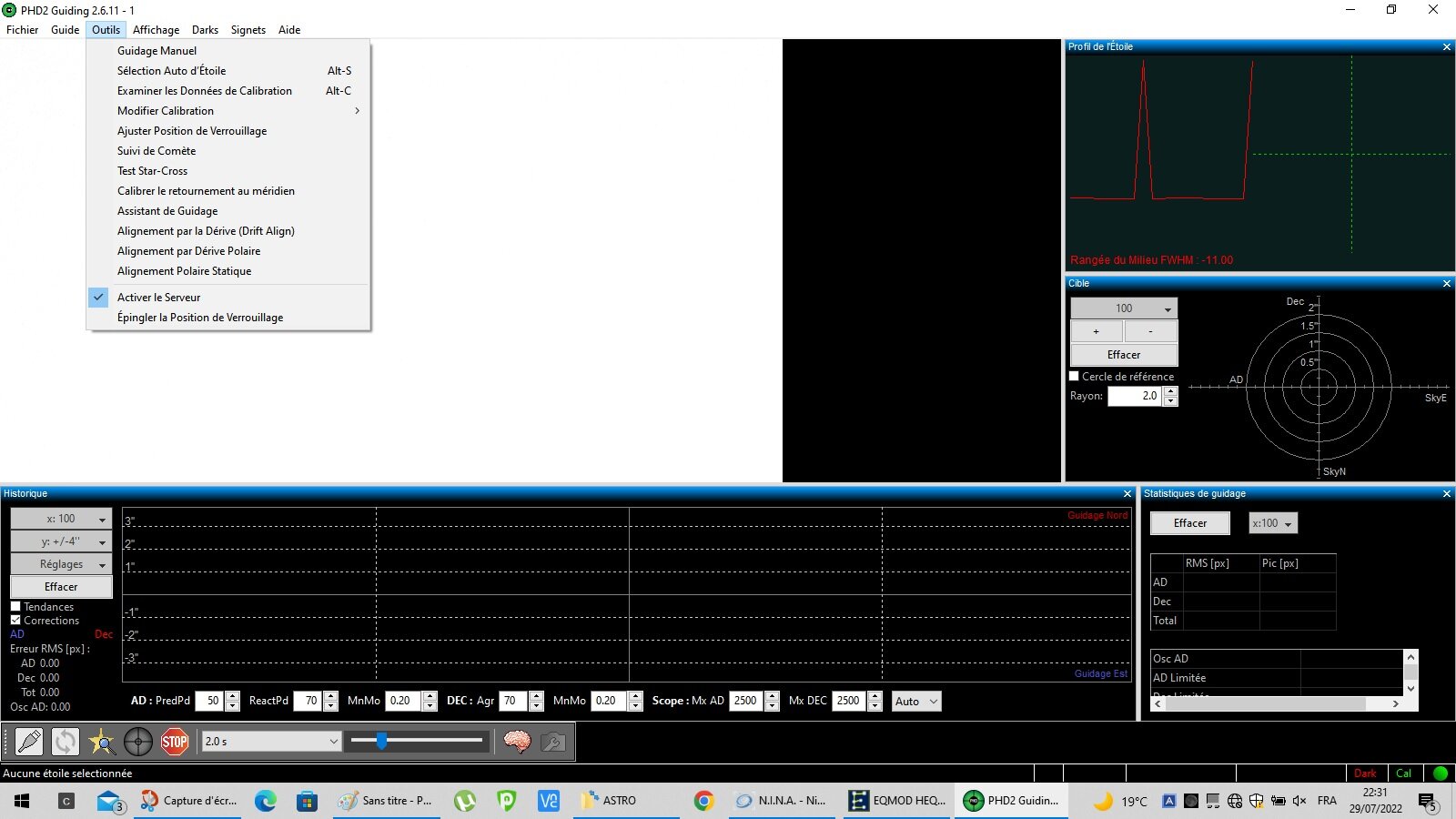The image size is (1456, 819).
Task: Increase the PredPd value stepper
Action: (233, 697)
